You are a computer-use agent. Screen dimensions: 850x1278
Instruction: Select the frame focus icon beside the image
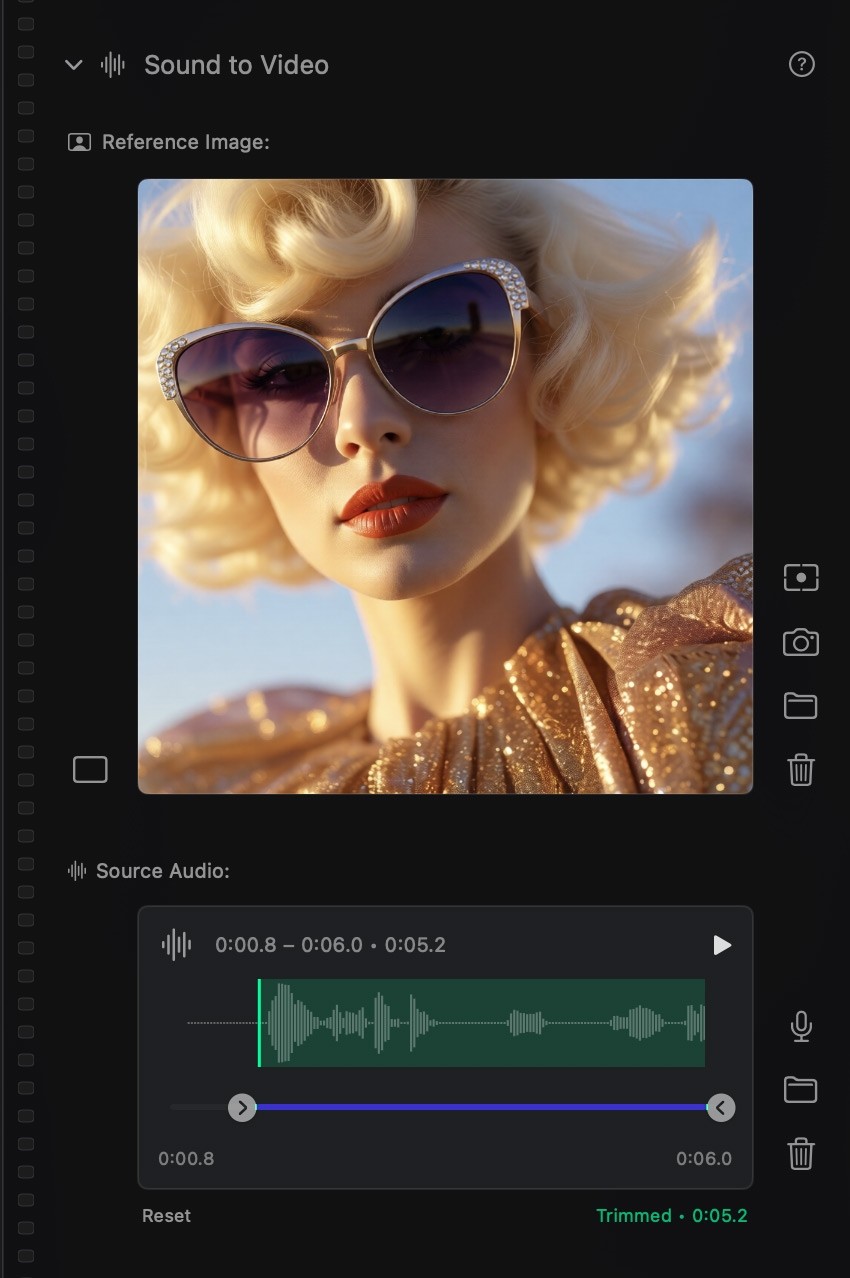coord(800,577)
